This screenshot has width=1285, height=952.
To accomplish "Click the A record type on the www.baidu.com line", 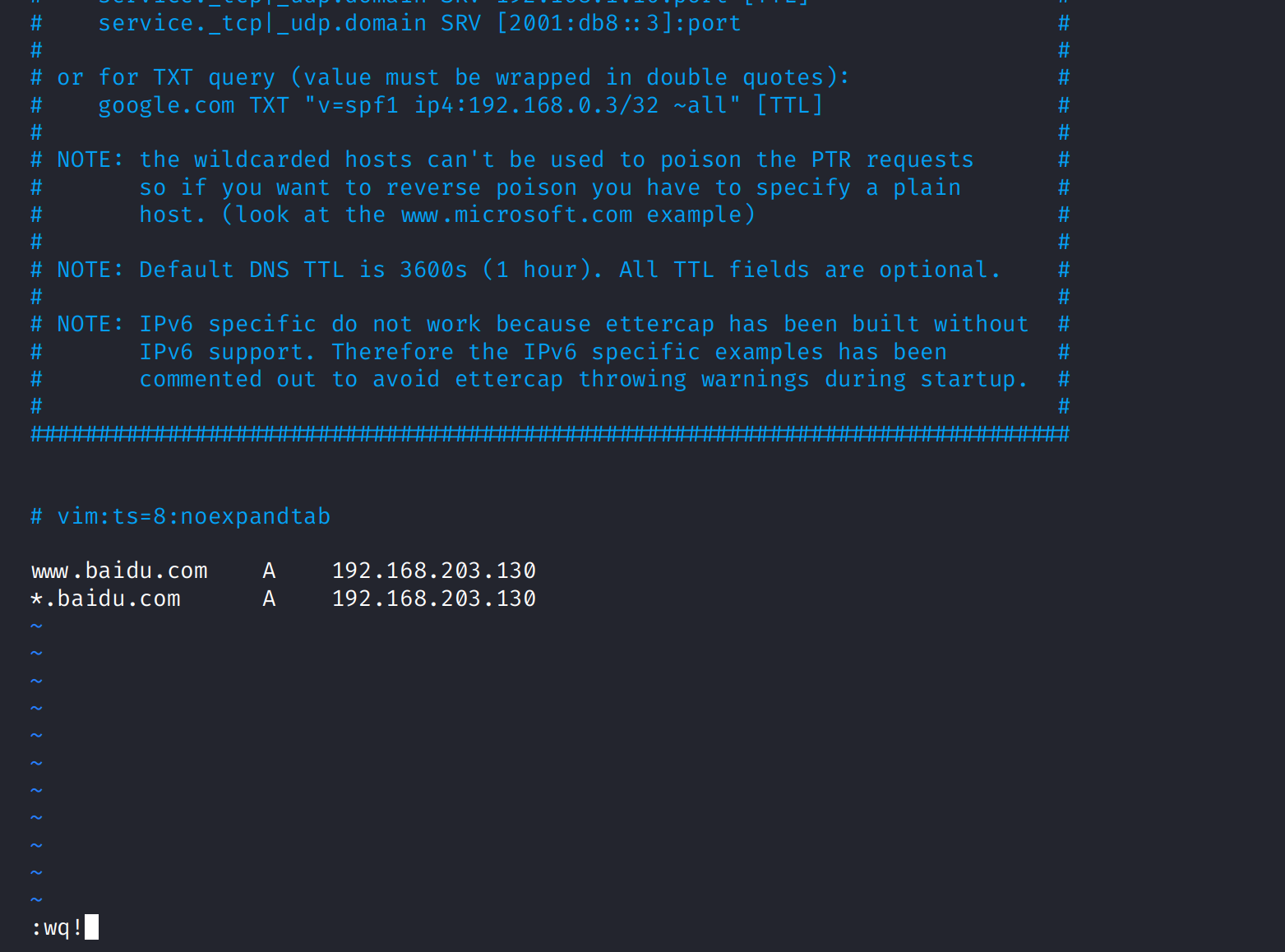I will coord(269,571).
